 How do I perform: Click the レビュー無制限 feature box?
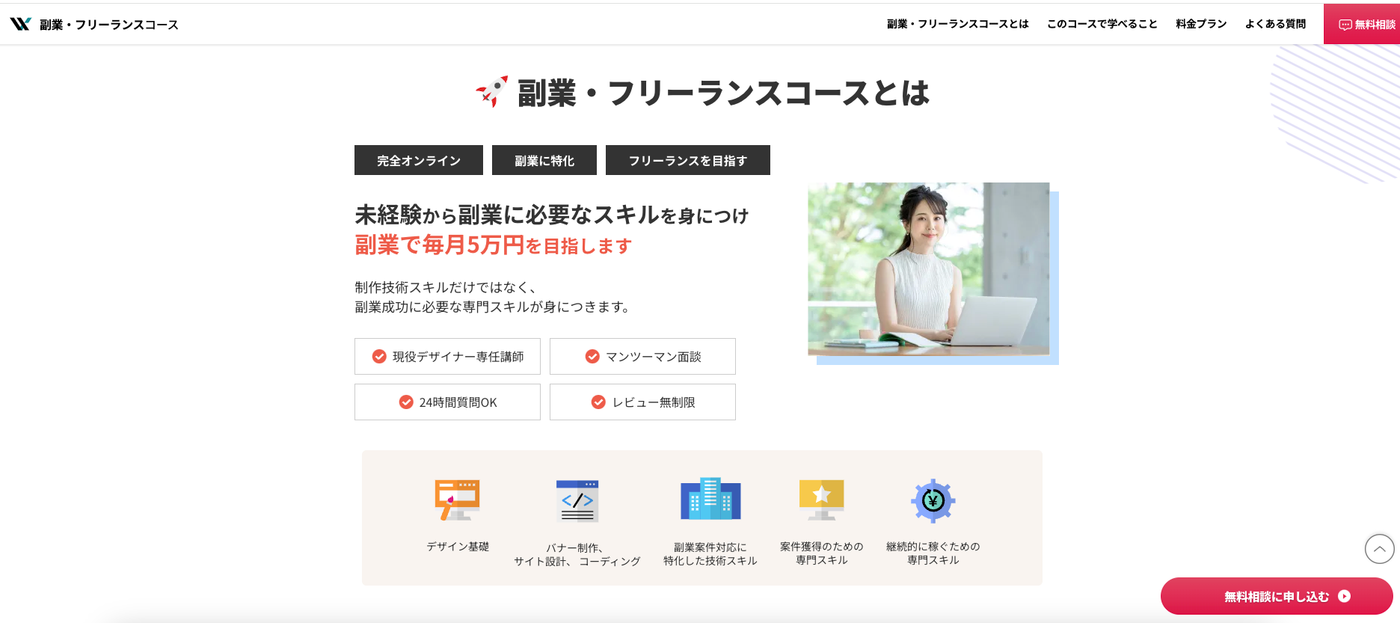[x=642, y=402]
